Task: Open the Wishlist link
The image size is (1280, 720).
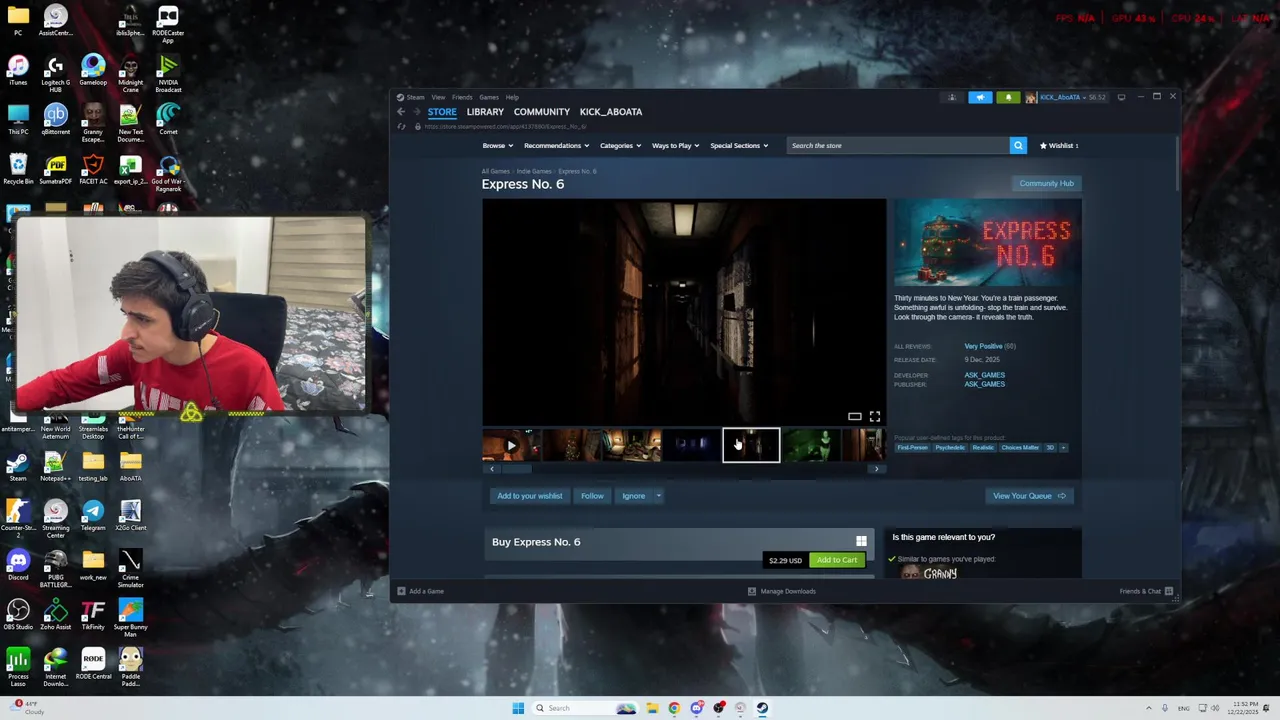Action: 1059,146
